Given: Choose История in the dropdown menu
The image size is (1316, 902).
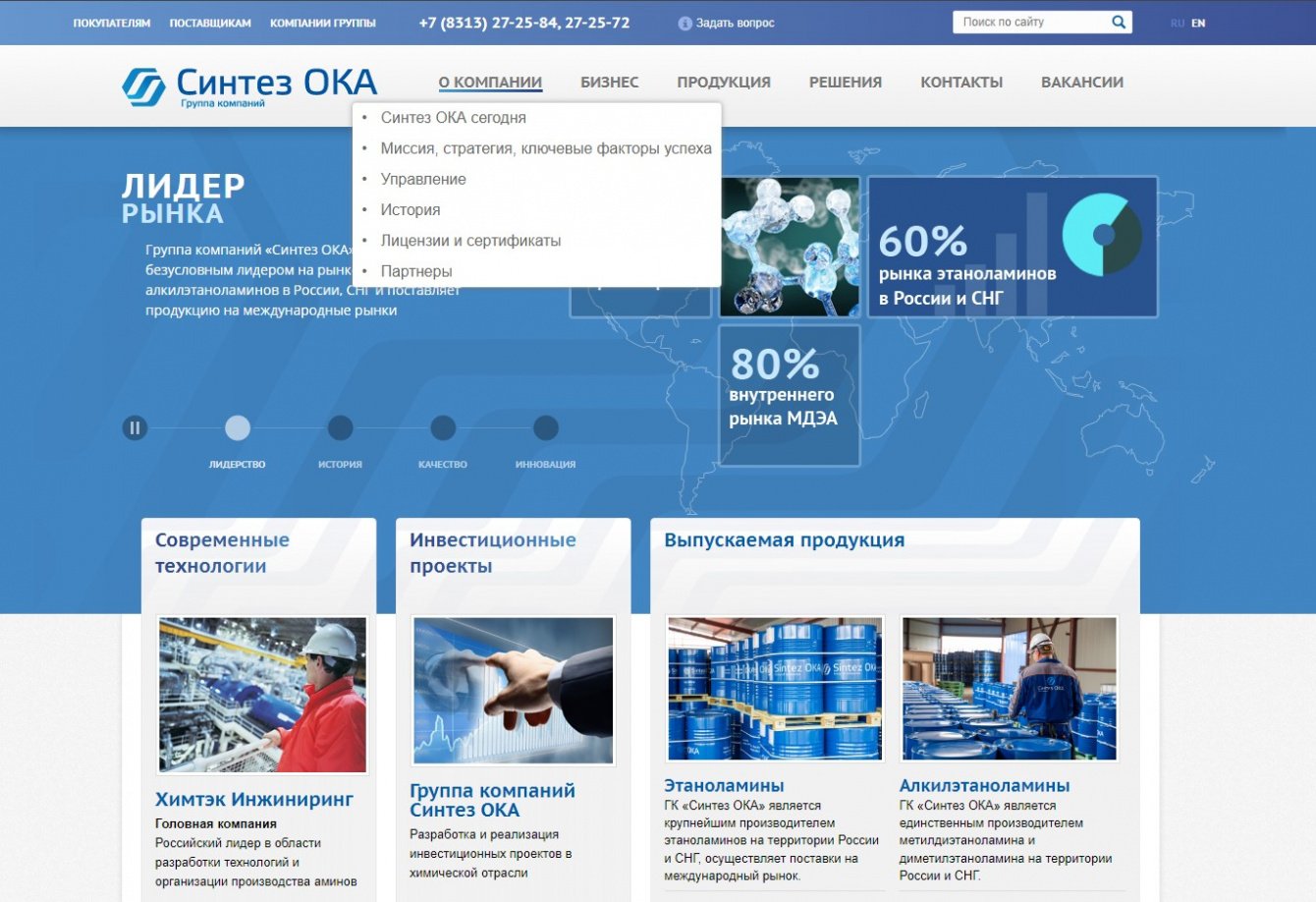Looking at the screenshot, I should click(x=411, y=209).
